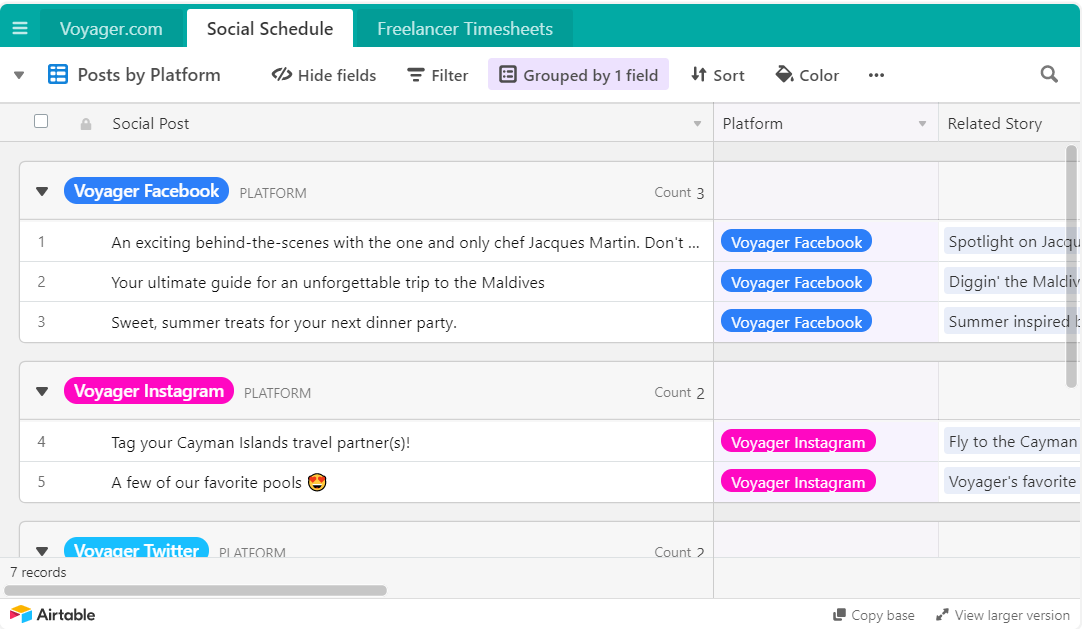The height and width of the screenshot is (629, 1083).
Task: Open the more options ellipsis icon
Action: [876, 75]
